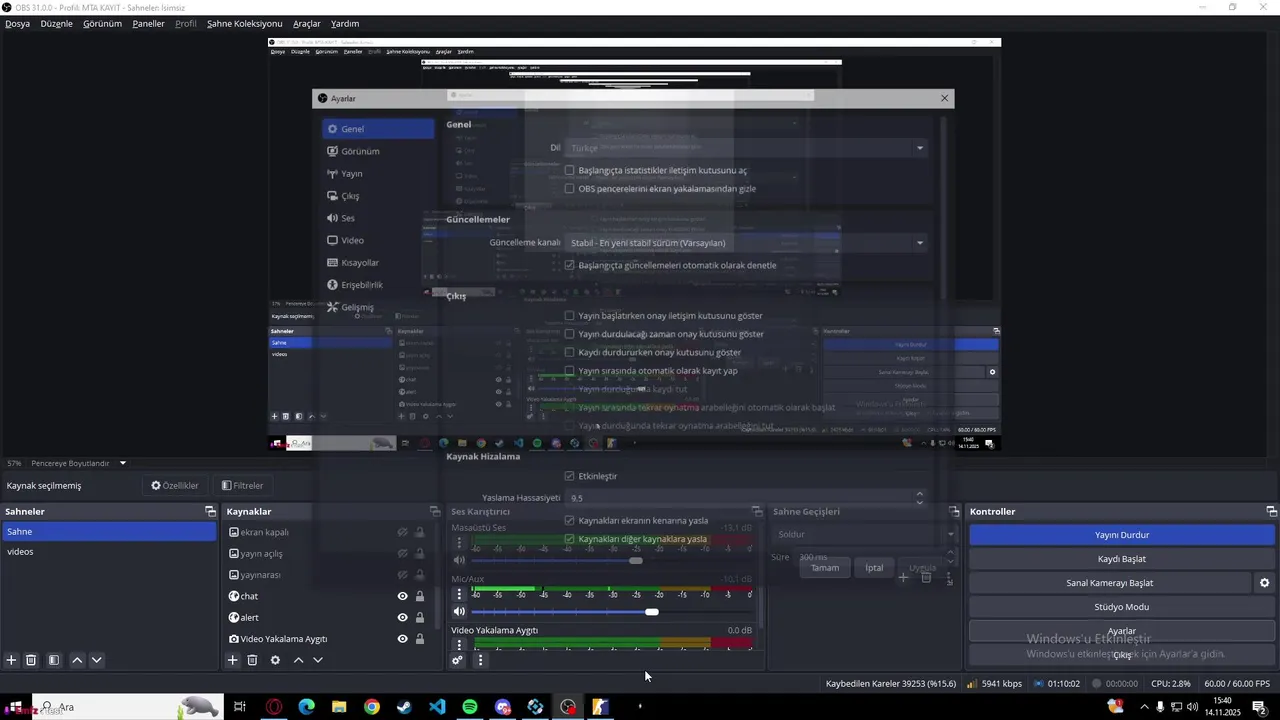Open the Sahne Koleksiyonu menu
The width and height of the screenshot is (1280, 720).
click(244, 23)
